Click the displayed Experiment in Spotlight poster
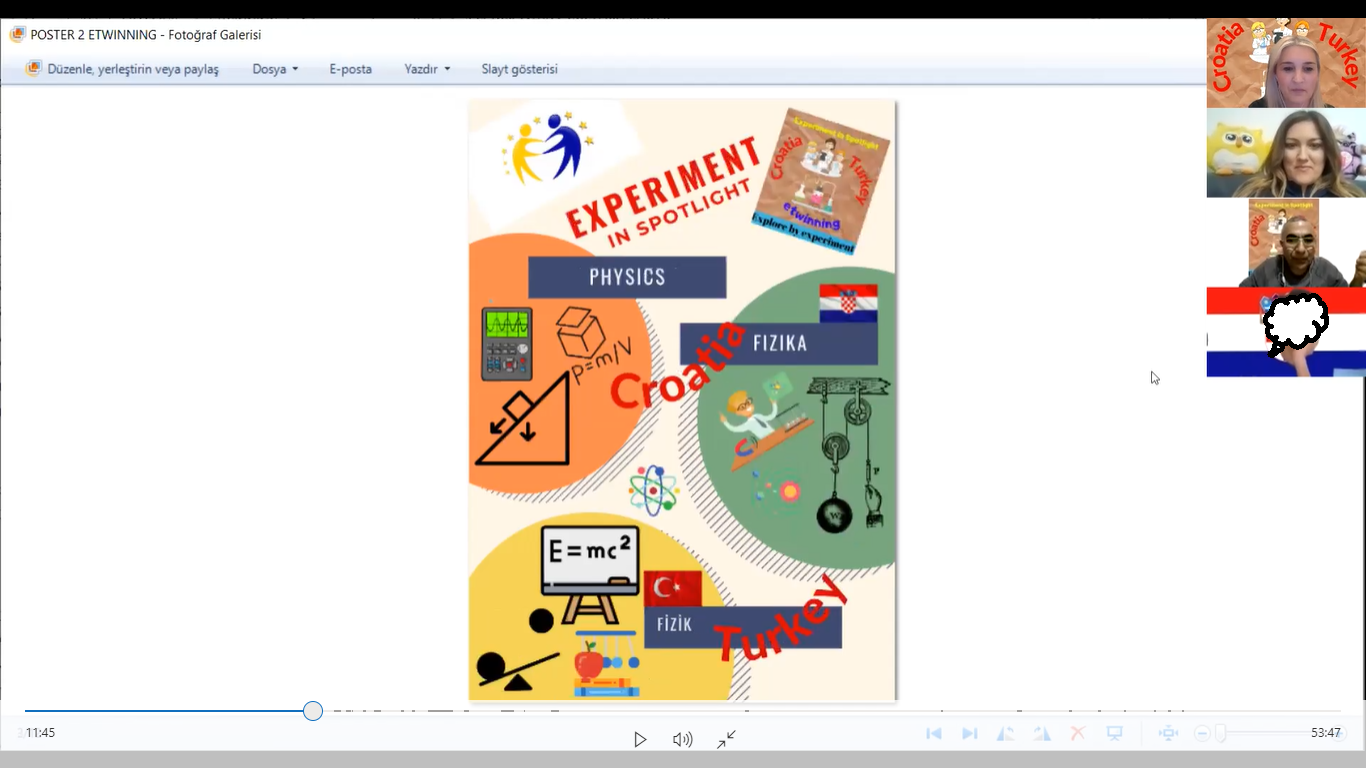Screen dimensions: 1366x768 coord(682,399)
